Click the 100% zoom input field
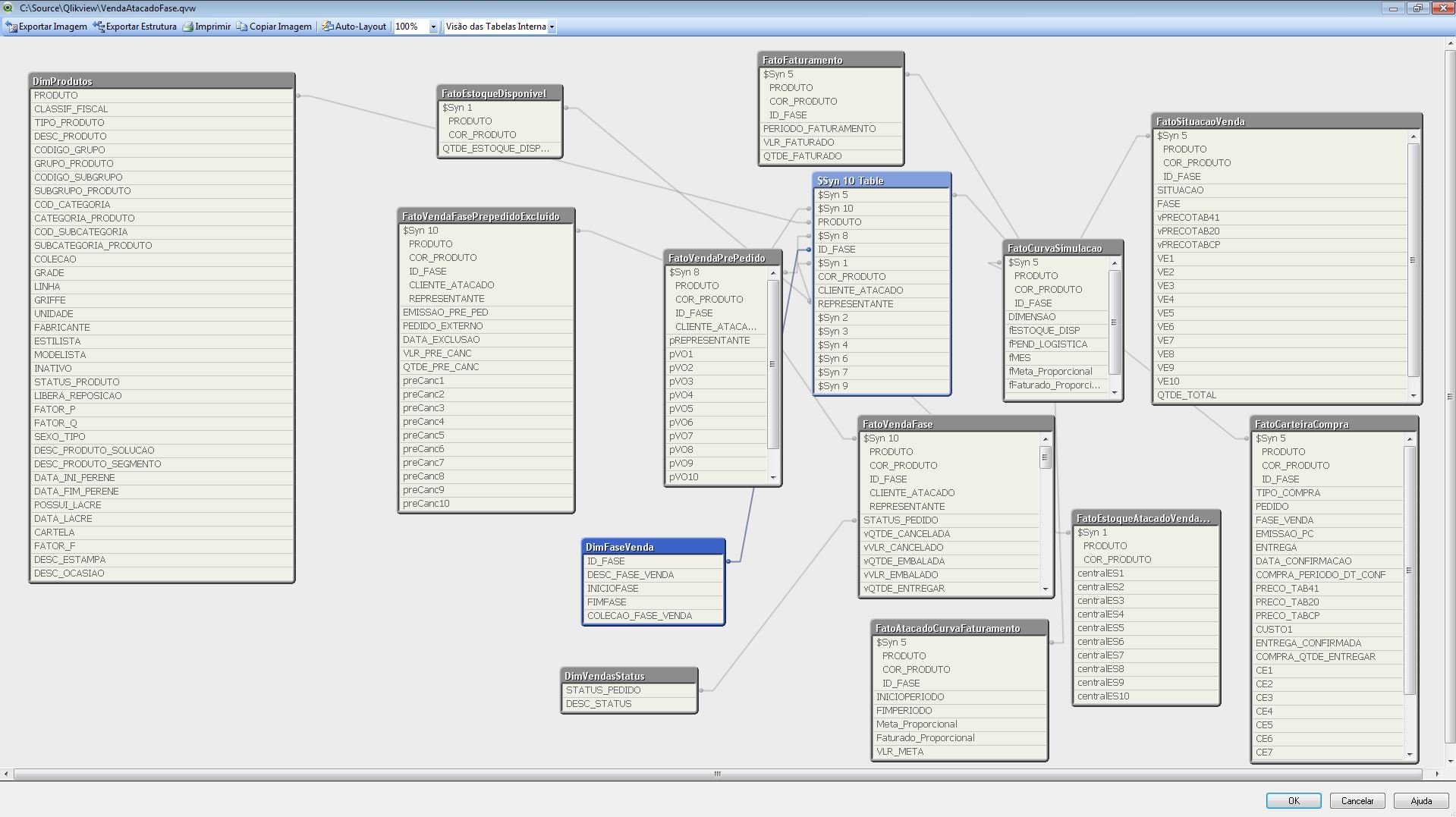 [x=410, y=27]
